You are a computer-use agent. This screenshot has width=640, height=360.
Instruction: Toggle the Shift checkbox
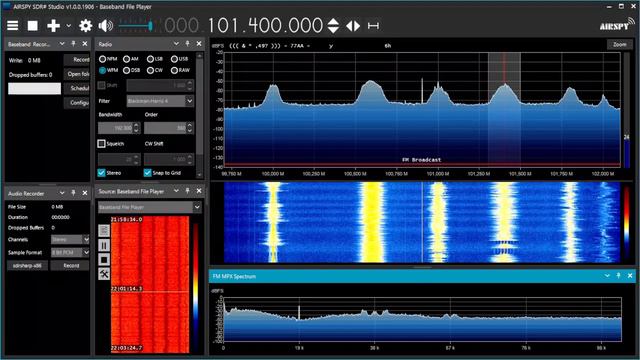point(102,85)
